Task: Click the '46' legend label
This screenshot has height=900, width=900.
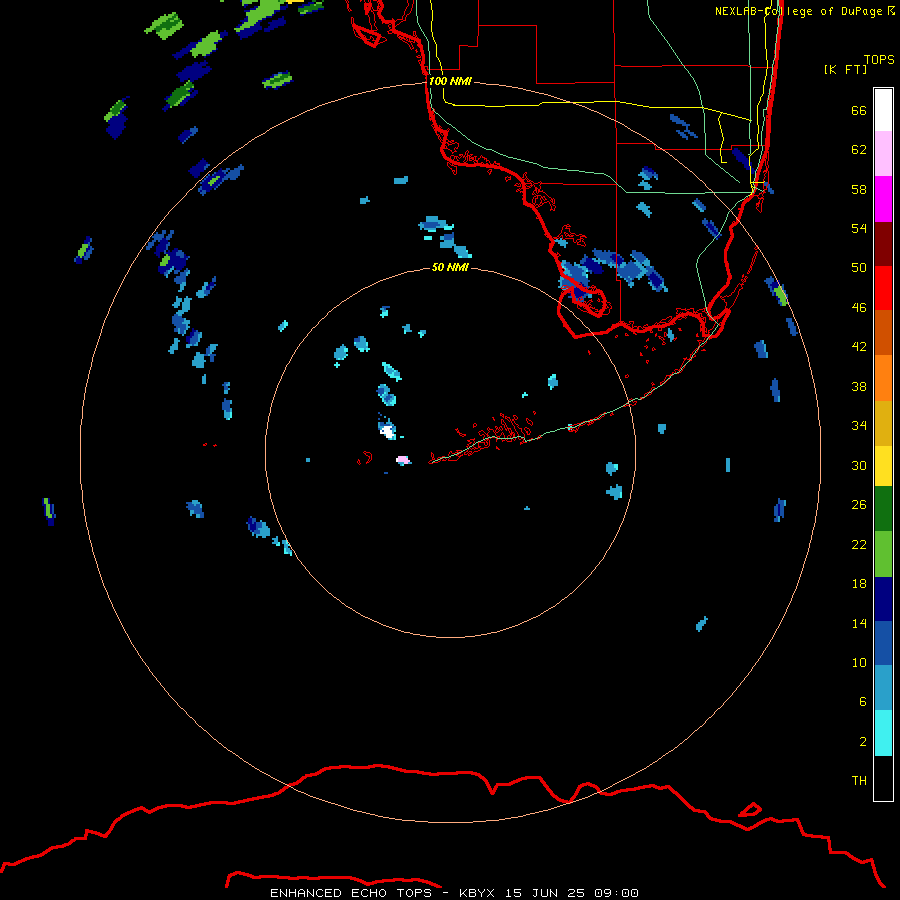Action: (859, 307)
